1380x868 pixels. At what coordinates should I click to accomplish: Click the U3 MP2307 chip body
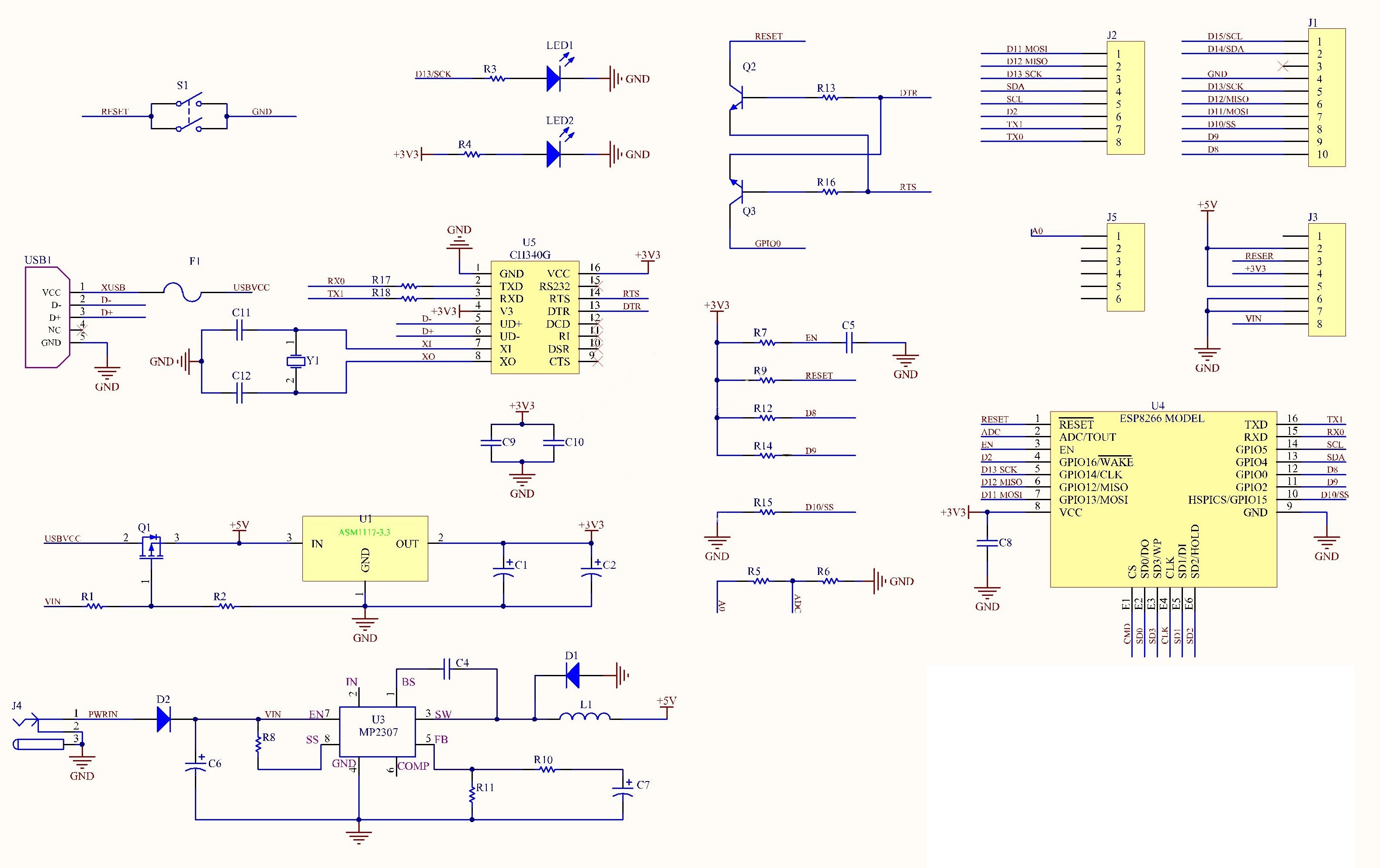[x=377, y=732]
